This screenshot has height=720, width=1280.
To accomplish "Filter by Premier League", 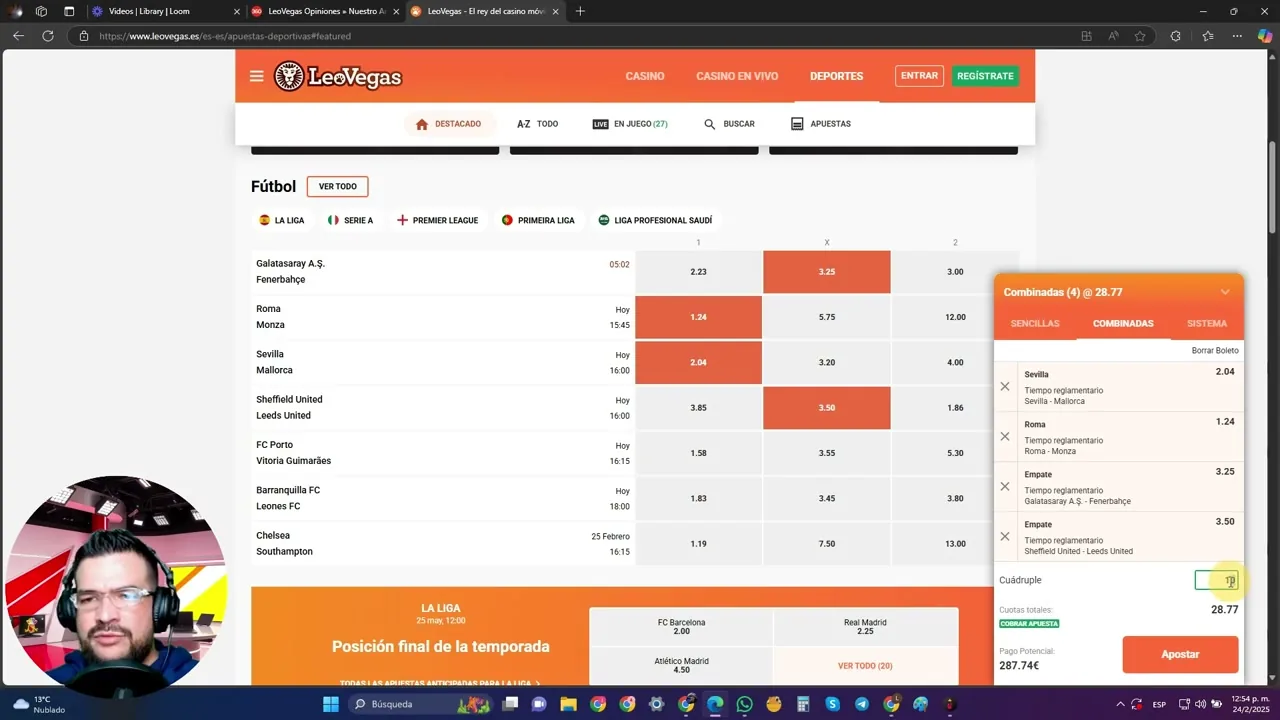I will point(437,220).
